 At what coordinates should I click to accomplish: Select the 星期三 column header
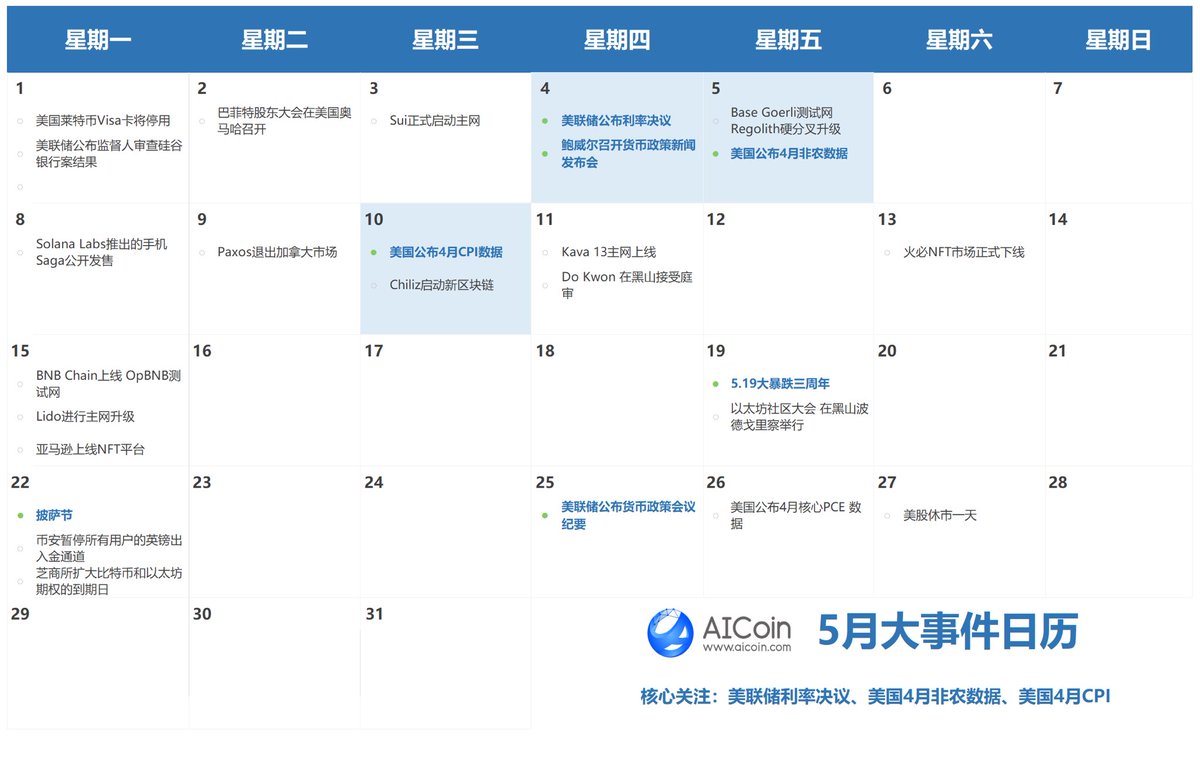pos(445,40)
